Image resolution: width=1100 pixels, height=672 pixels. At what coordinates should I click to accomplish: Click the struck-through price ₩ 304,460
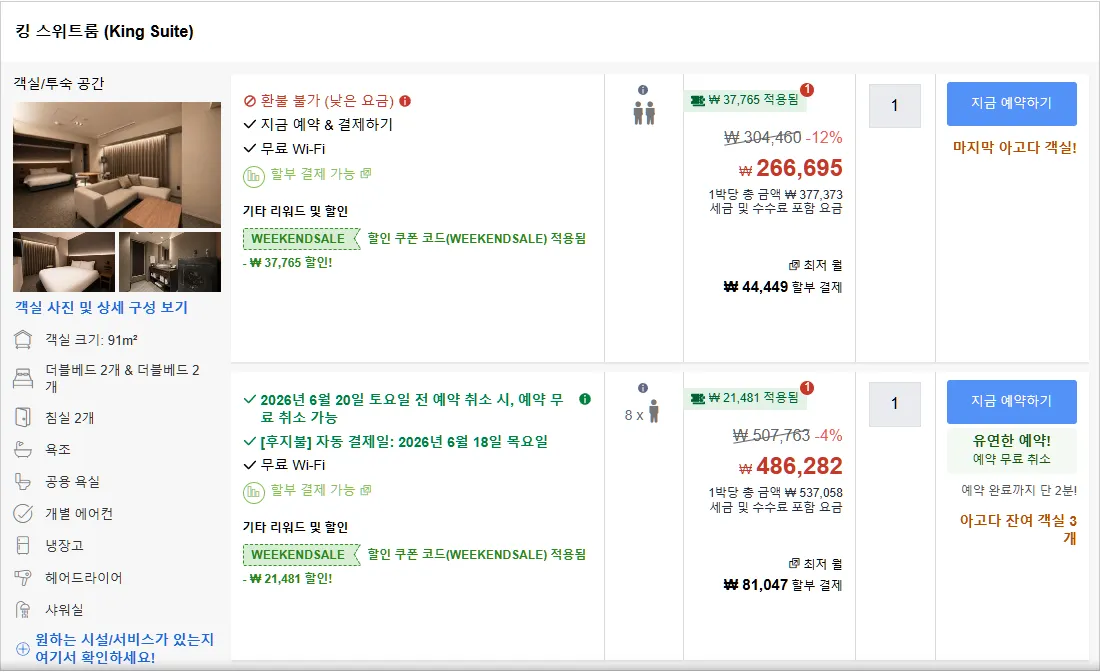763,137
